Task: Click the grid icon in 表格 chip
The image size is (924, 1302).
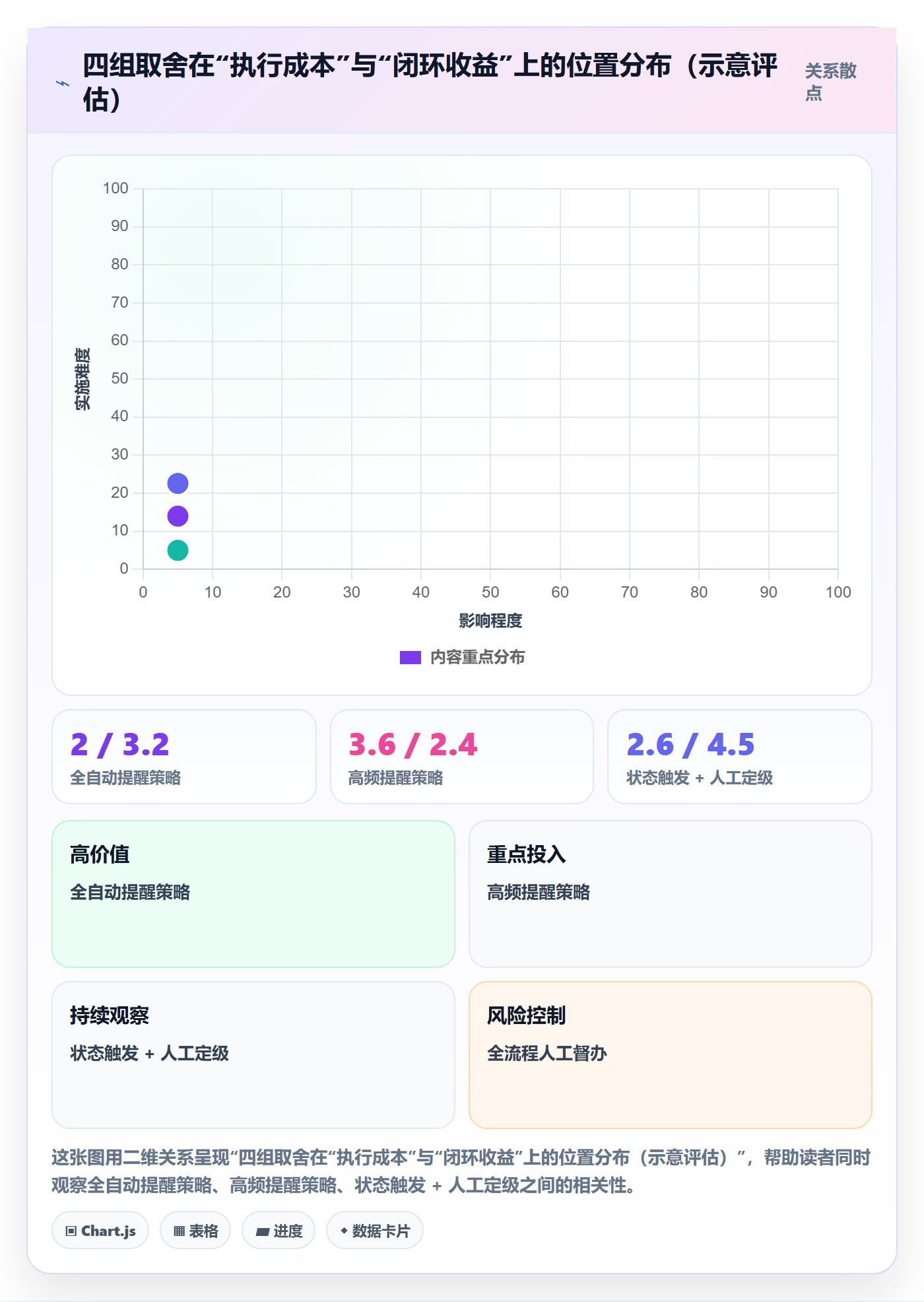Action: coord(179,1231)
